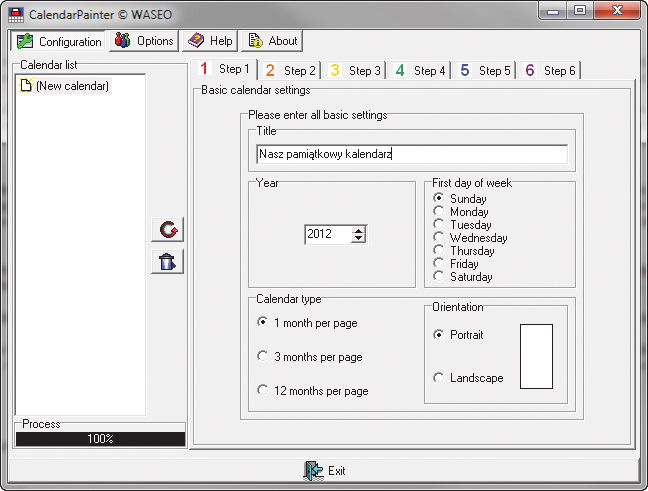The width and height of the screenshot is (648, 491).
Task: Click the 100% process progress bar
Action: (x=100, y=438)
